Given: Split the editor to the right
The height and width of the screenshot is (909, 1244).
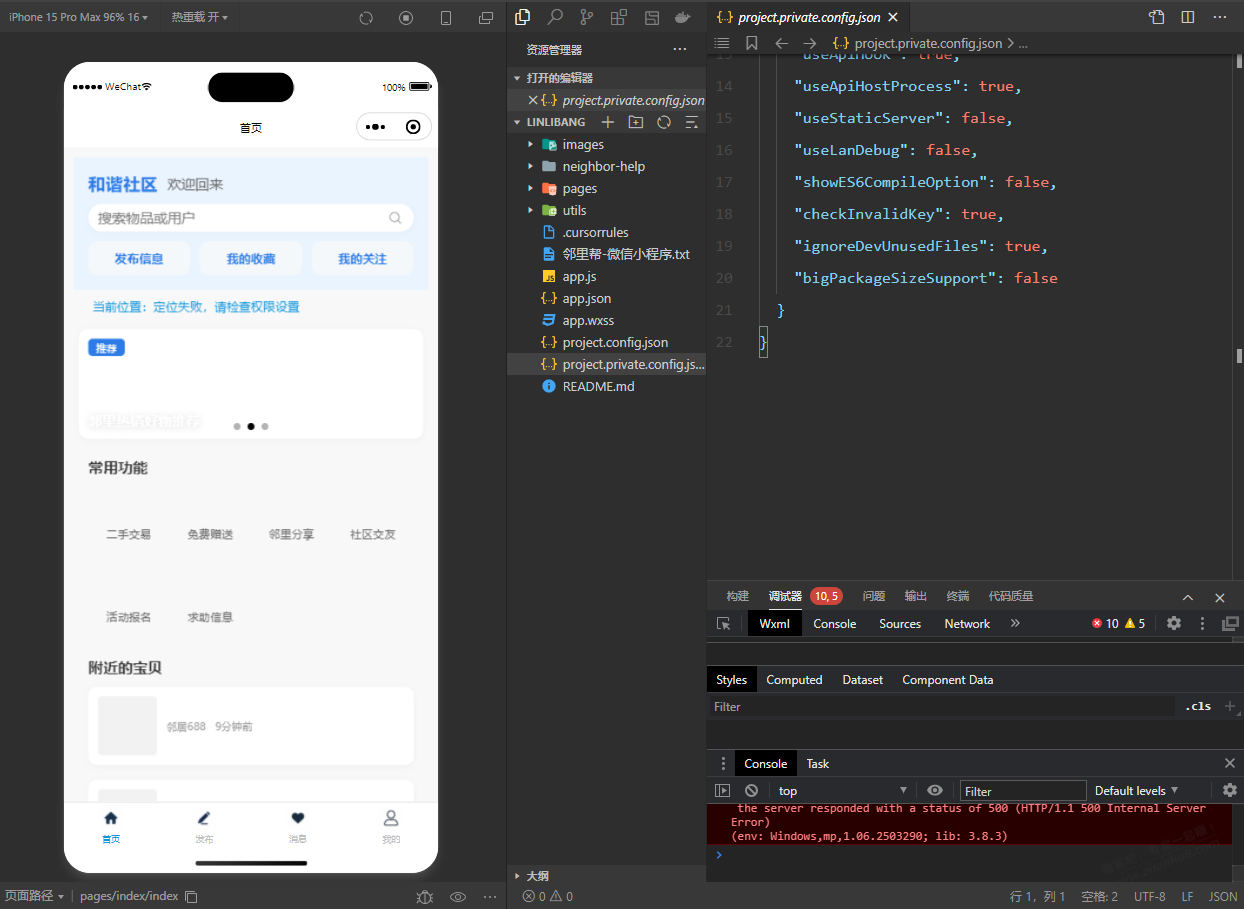Looking at the screenshot, I should tap(1188, 17).
